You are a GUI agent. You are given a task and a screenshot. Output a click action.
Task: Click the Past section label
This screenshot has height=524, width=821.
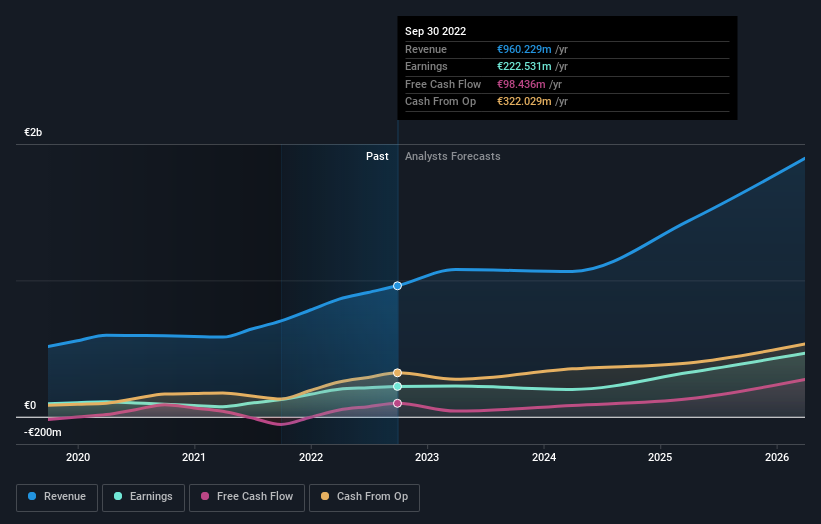pos(377,156)
